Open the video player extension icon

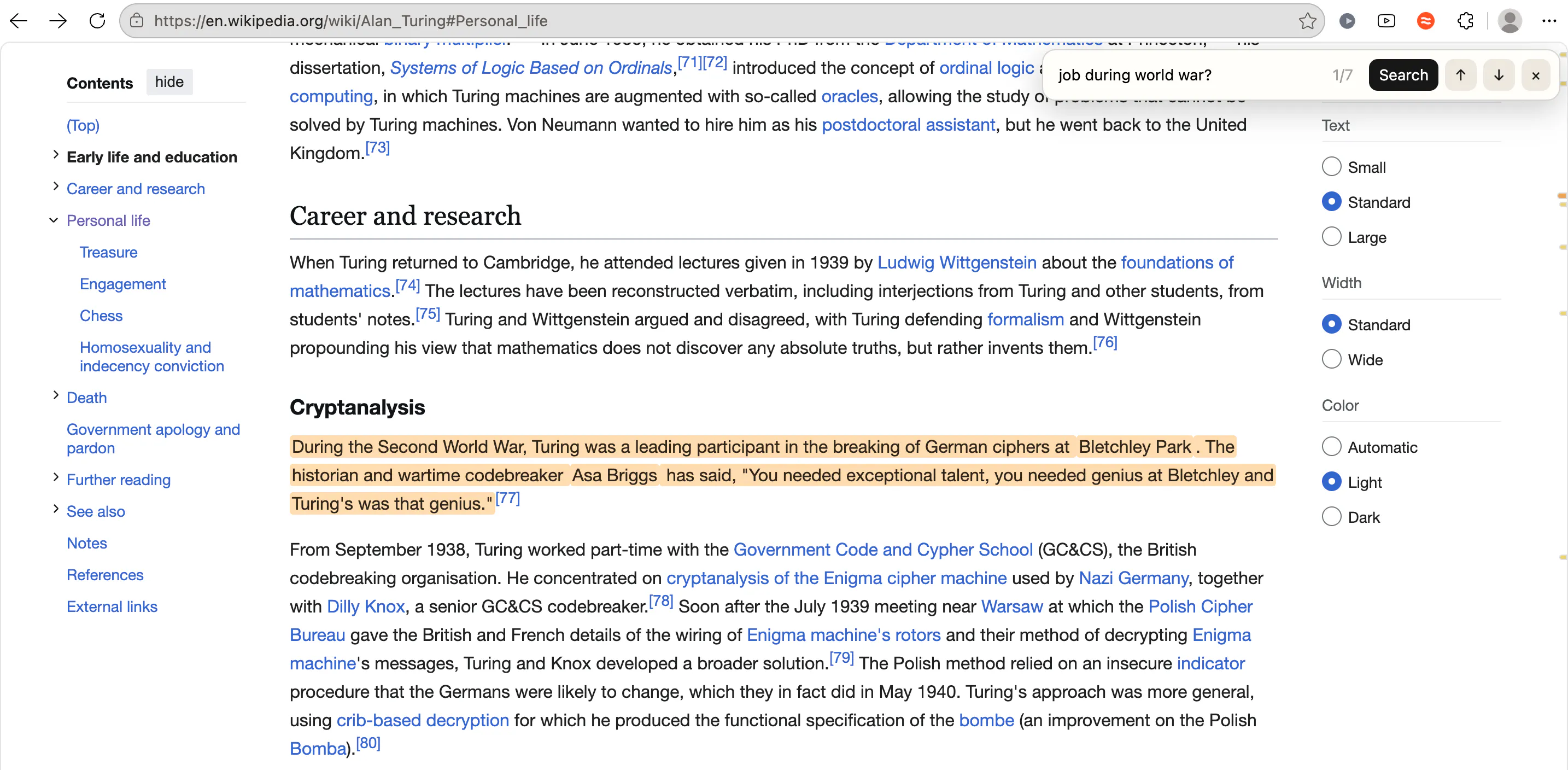pyautogui.click(x=1386, y=21)
